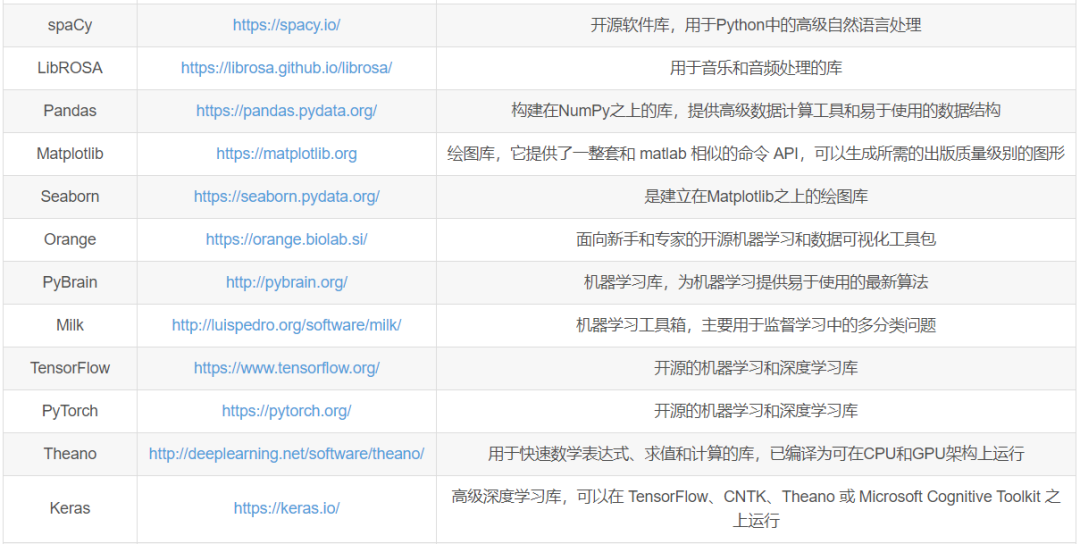This screenshot has width=1080, height=544.
Task: Select the spaCy name cell
Action: pos(70,25)
